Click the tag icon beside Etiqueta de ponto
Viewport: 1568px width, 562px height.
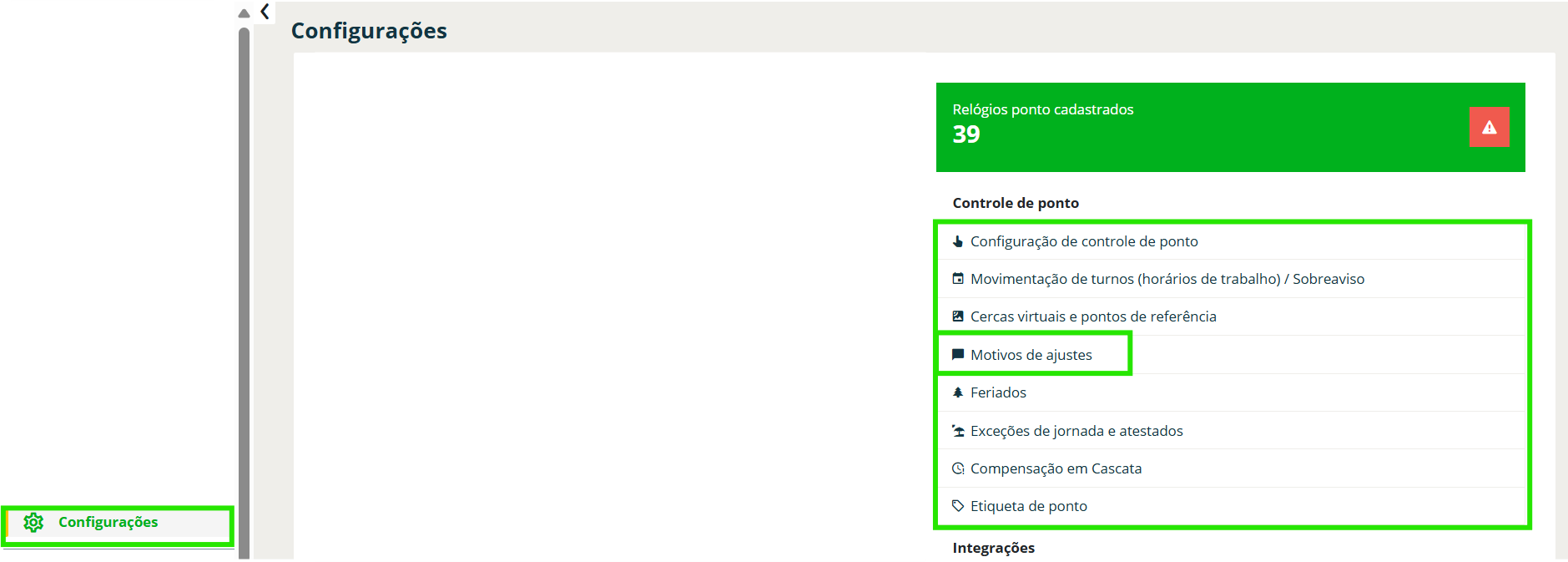coord(958,506)
